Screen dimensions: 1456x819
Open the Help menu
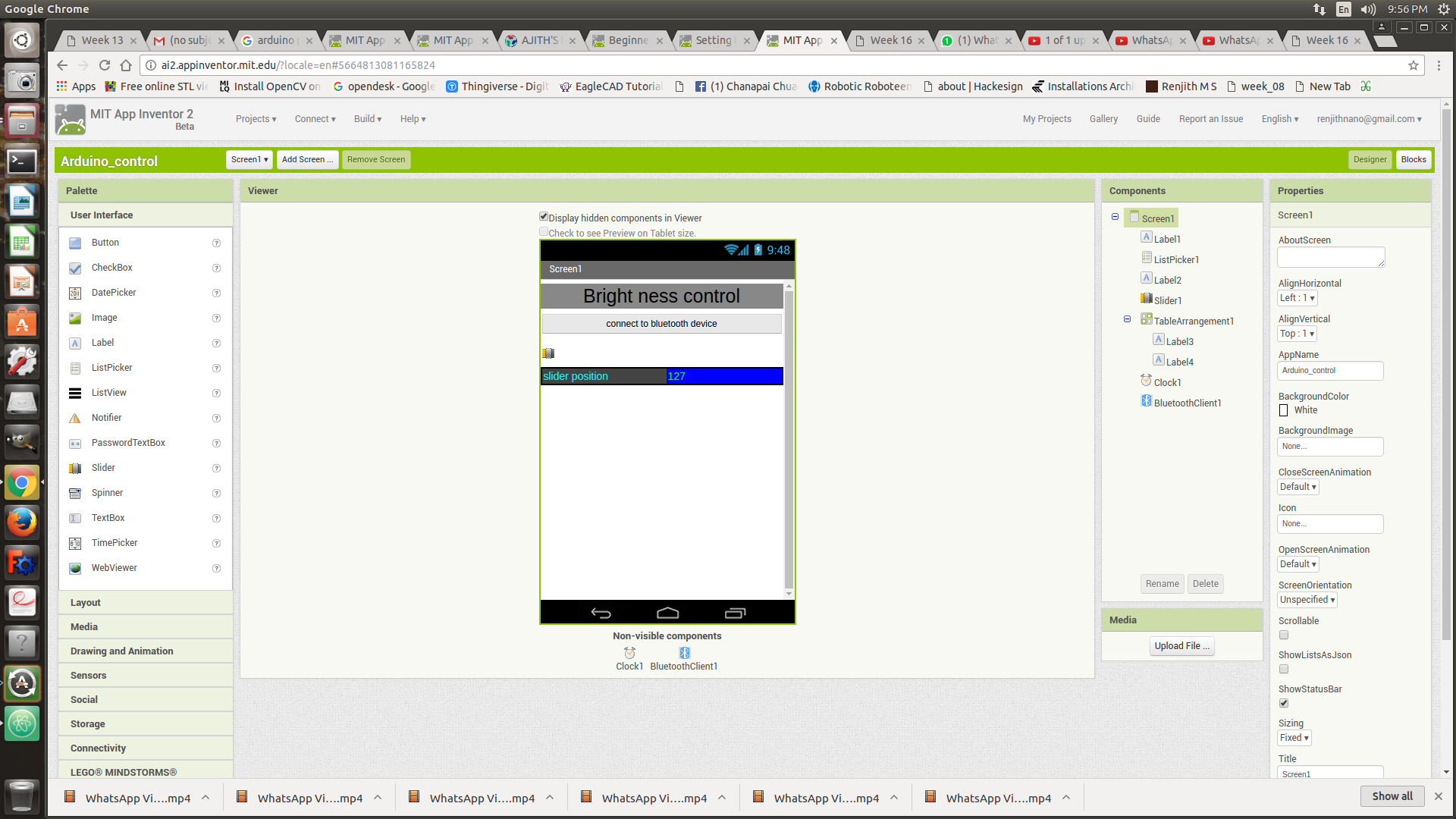[x=413, y=119]
